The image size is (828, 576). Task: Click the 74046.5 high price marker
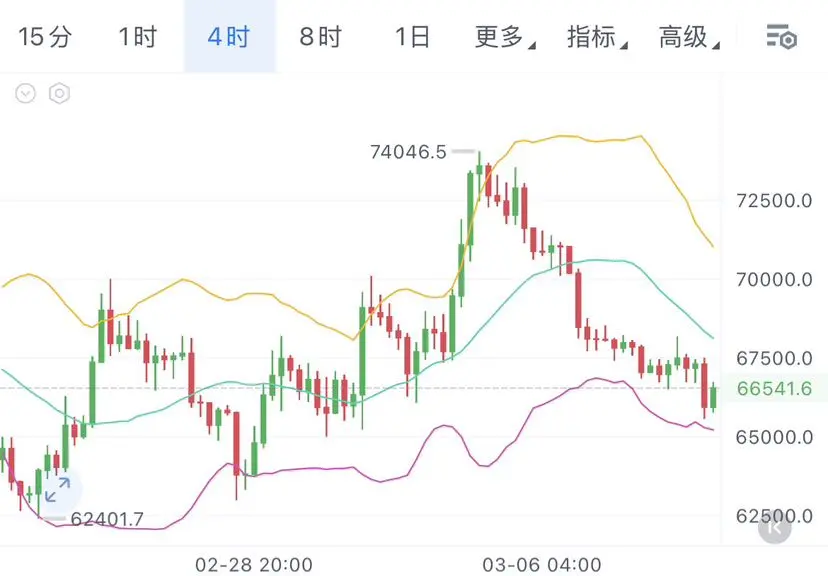tap(408, 152)
